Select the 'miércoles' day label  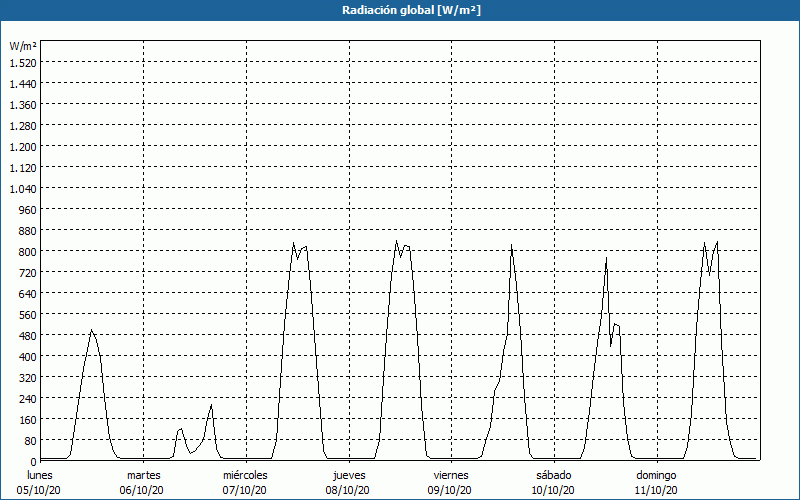point(245,475)
